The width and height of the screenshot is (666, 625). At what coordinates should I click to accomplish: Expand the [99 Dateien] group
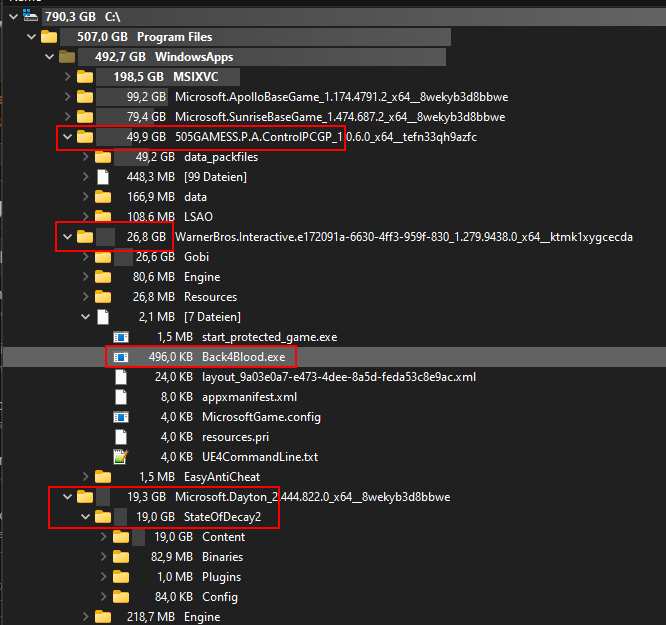(x=85, y=177)
